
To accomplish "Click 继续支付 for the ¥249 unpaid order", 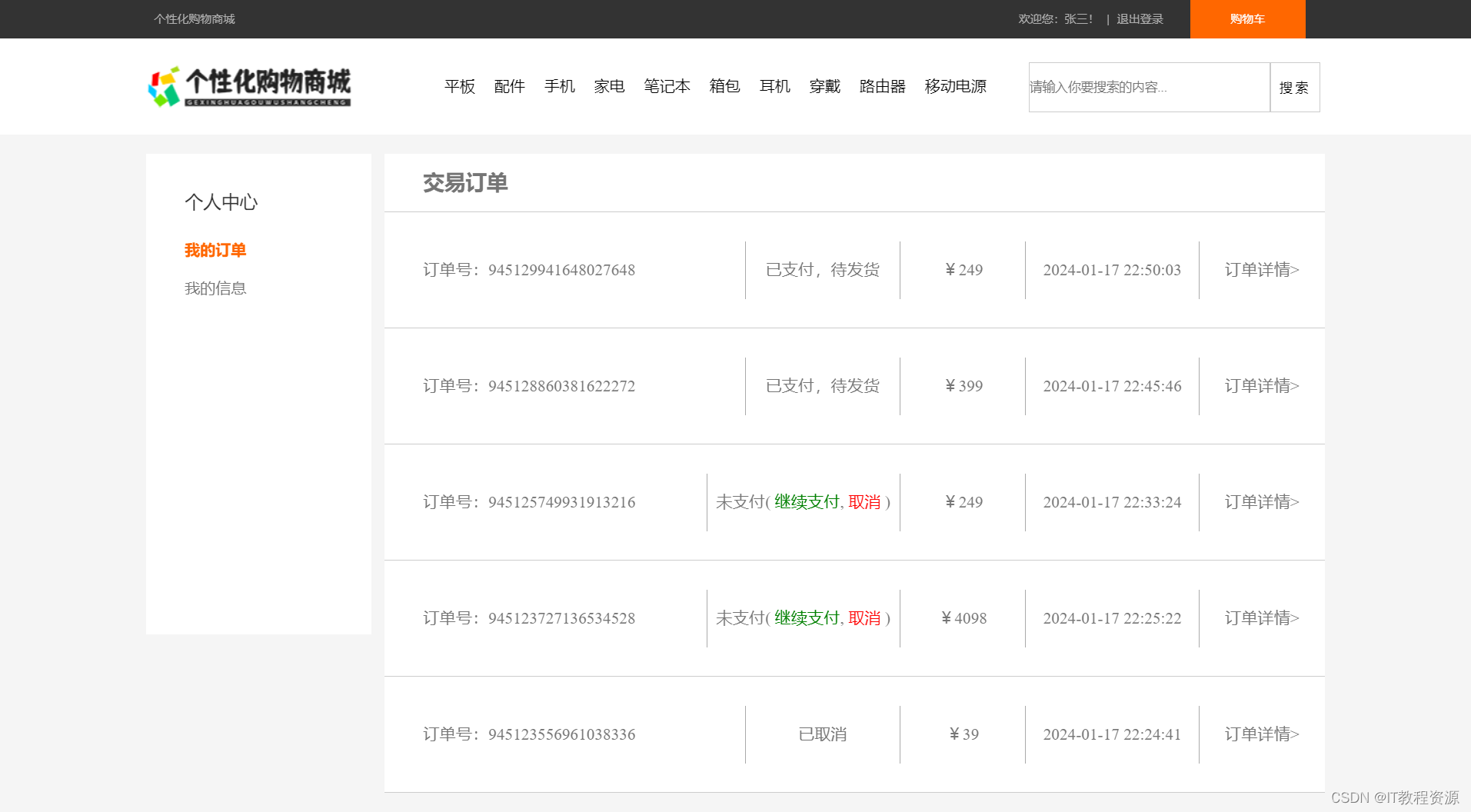I will tap(807, 502).
